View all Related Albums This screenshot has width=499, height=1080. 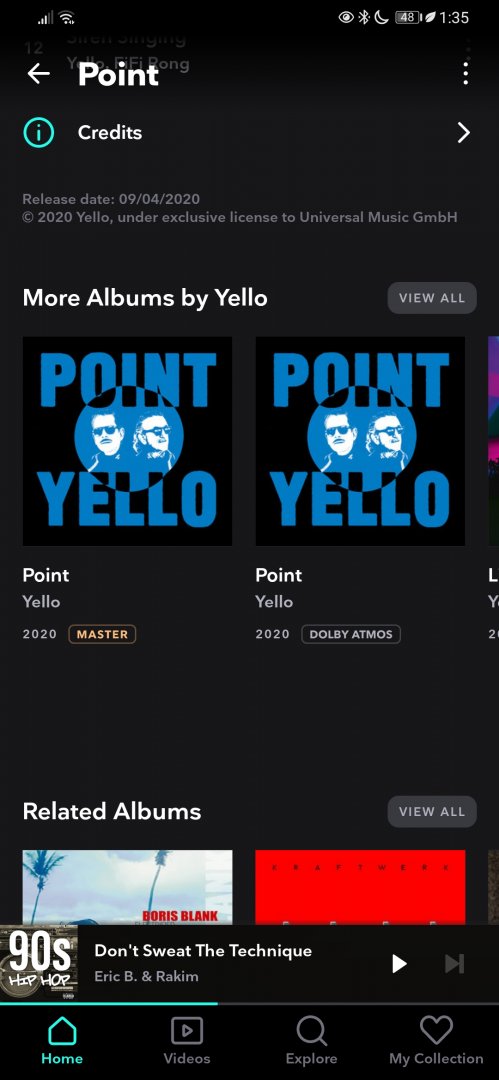pos(432,811)
